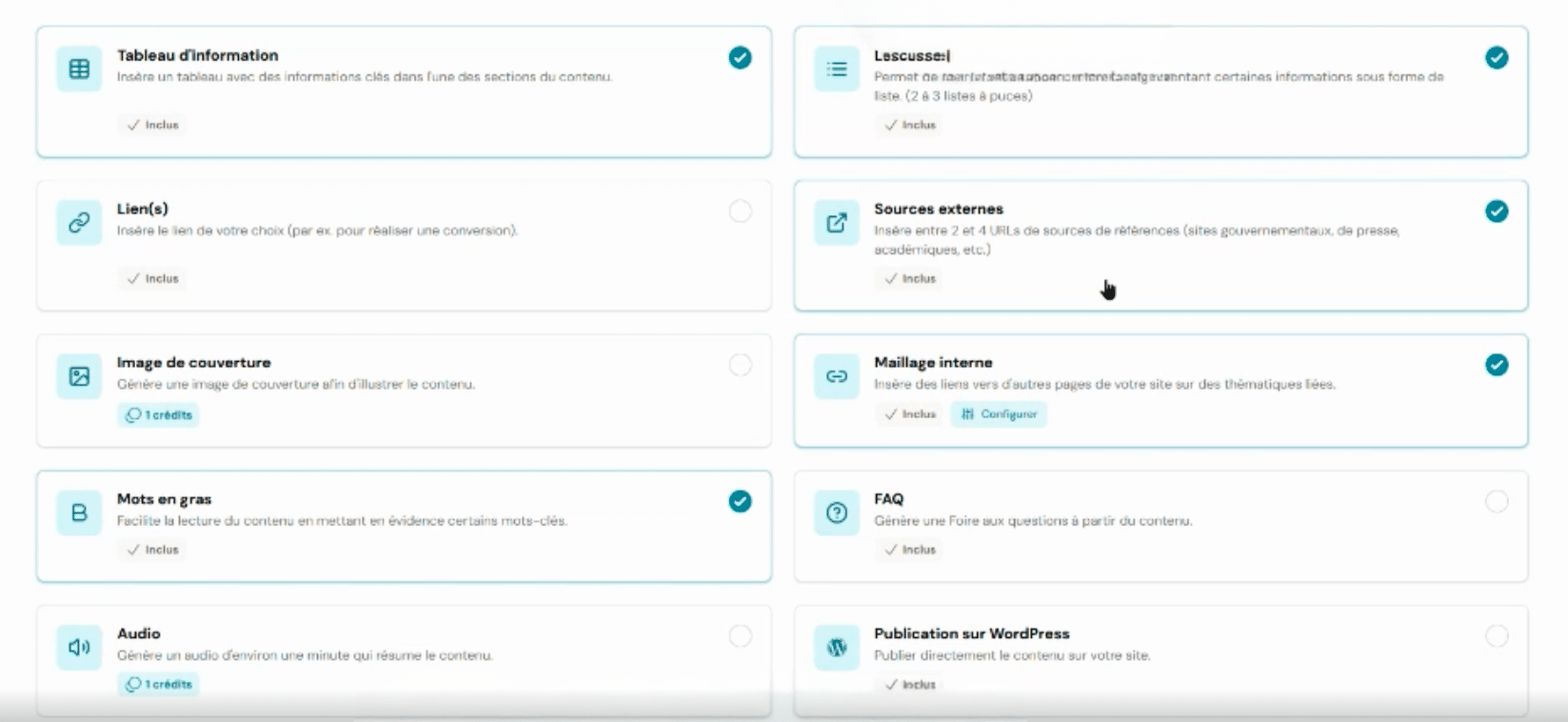This screenshot has width=1568, height=722.
Task: Uncheck the list option checkmark
Action: click(1497, 58)
